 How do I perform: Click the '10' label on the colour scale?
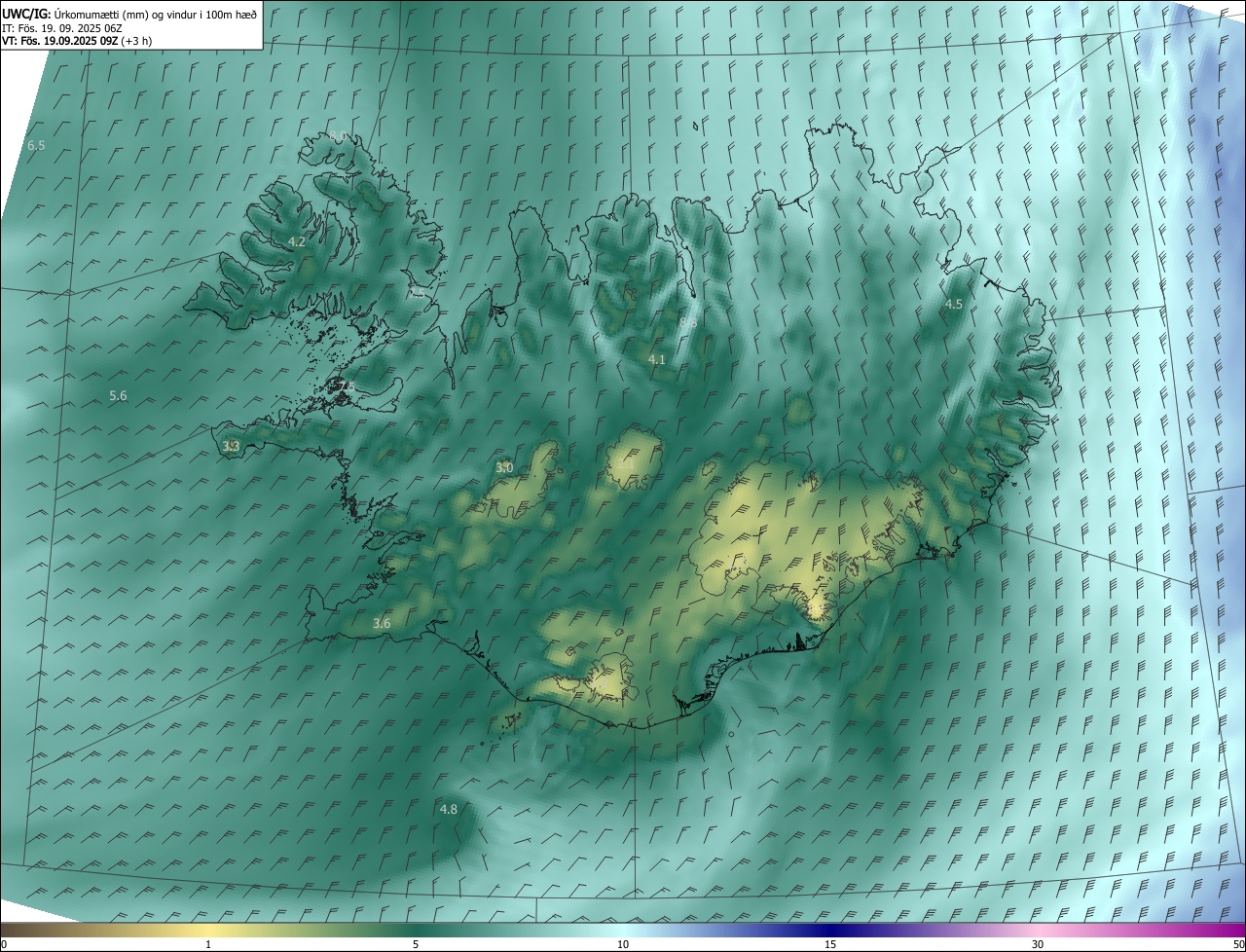click(623, 944)
